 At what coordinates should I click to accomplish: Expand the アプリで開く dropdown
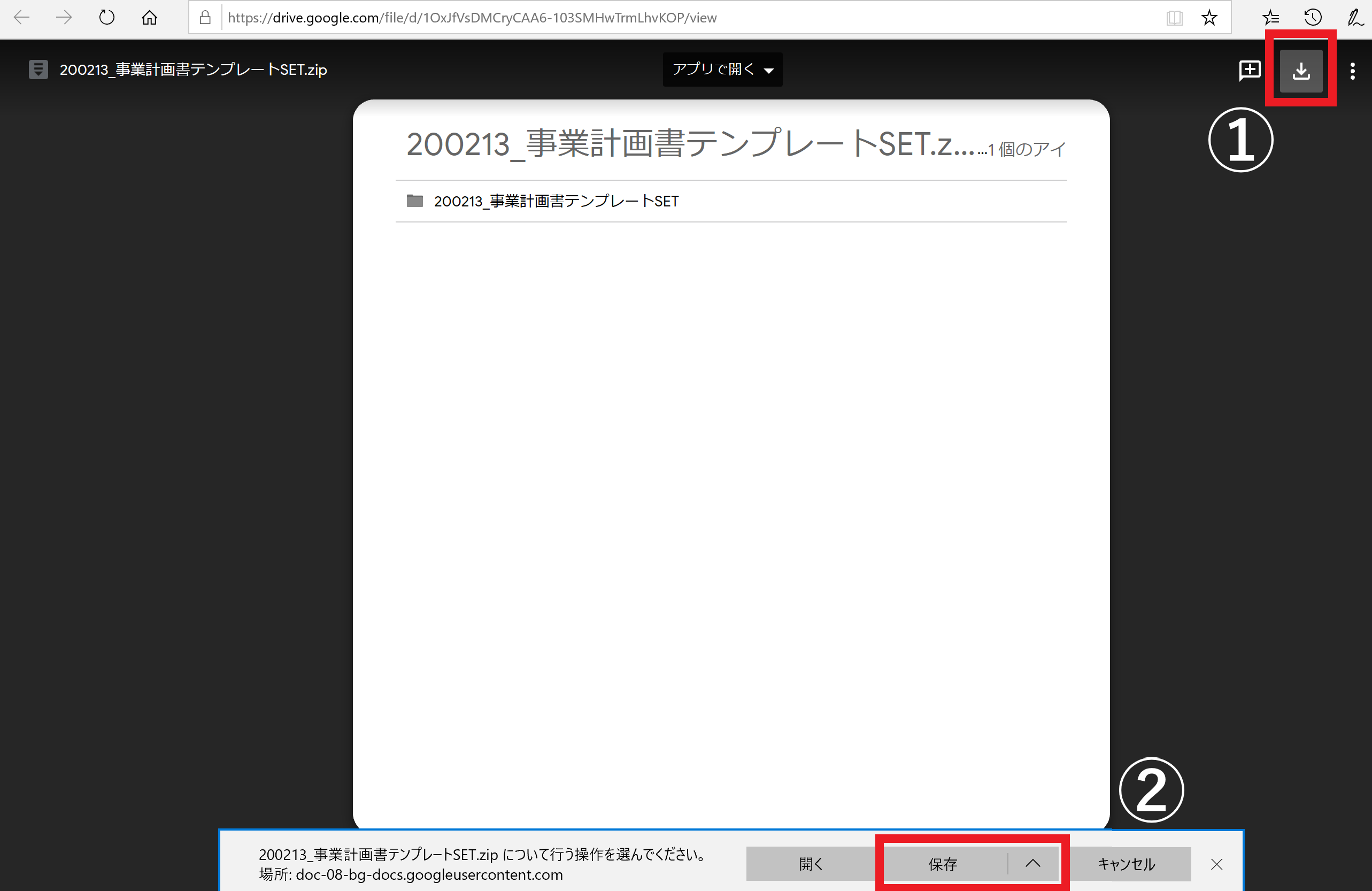tap(722, 70)
